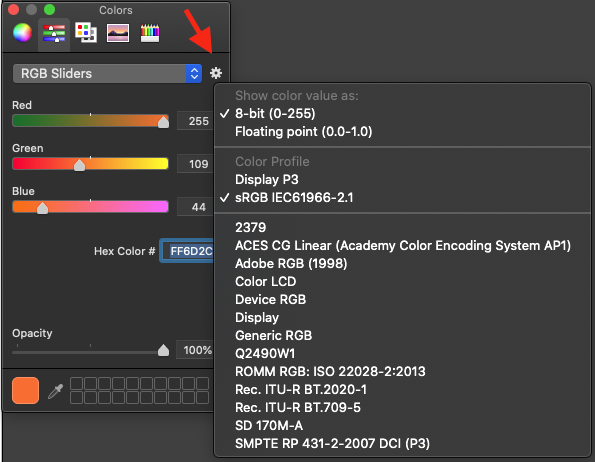Select Generic RGB profile
Viewport: 595px width, 462px height.
pos(402,336)
